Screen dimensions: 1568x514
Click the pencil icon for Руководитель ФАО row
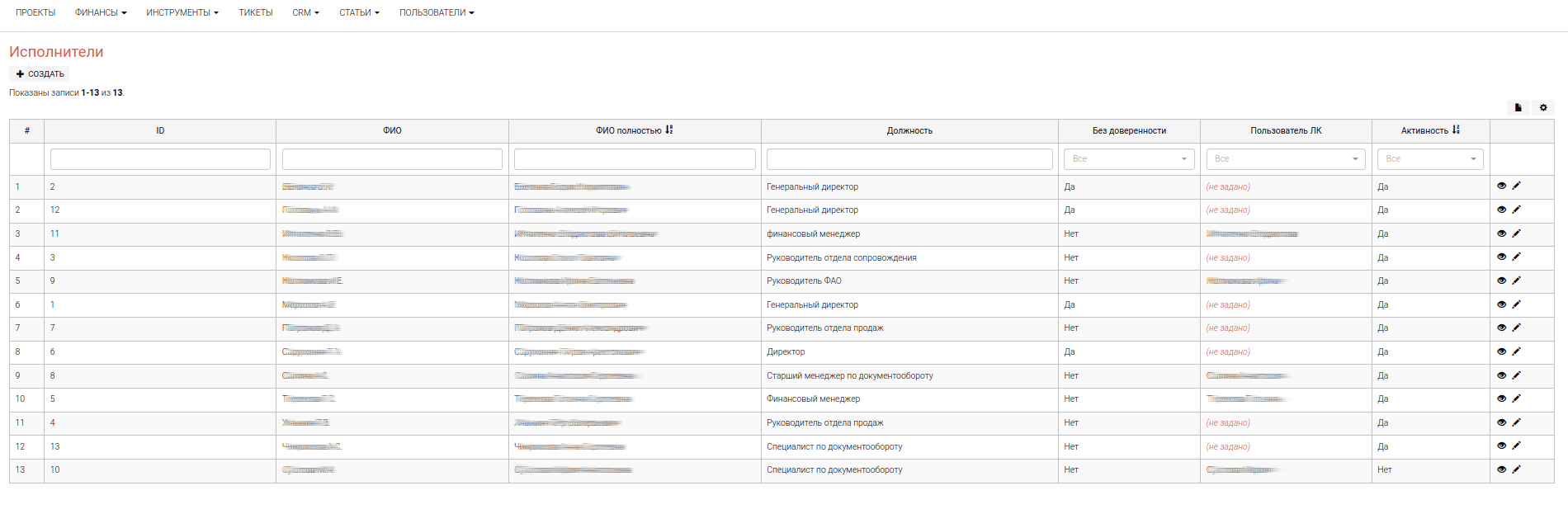tap(1516, 281)
